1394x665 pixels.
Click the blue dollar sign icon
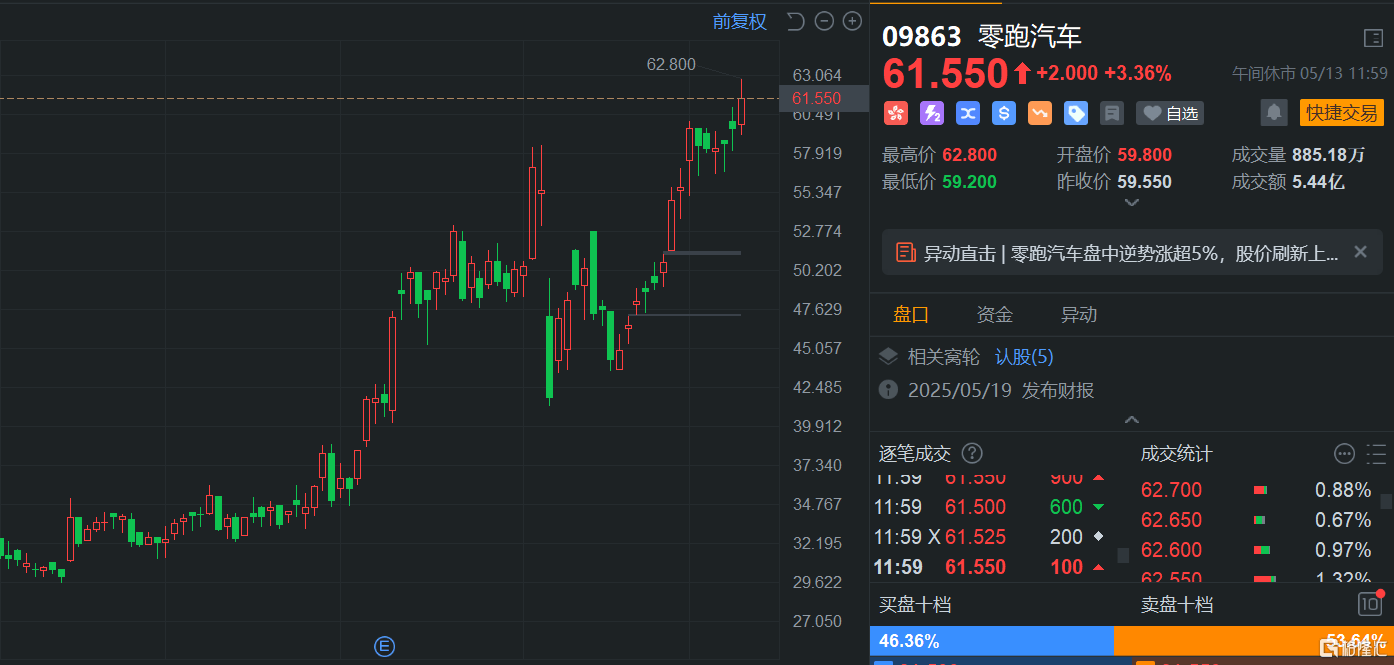[1004, 113]
